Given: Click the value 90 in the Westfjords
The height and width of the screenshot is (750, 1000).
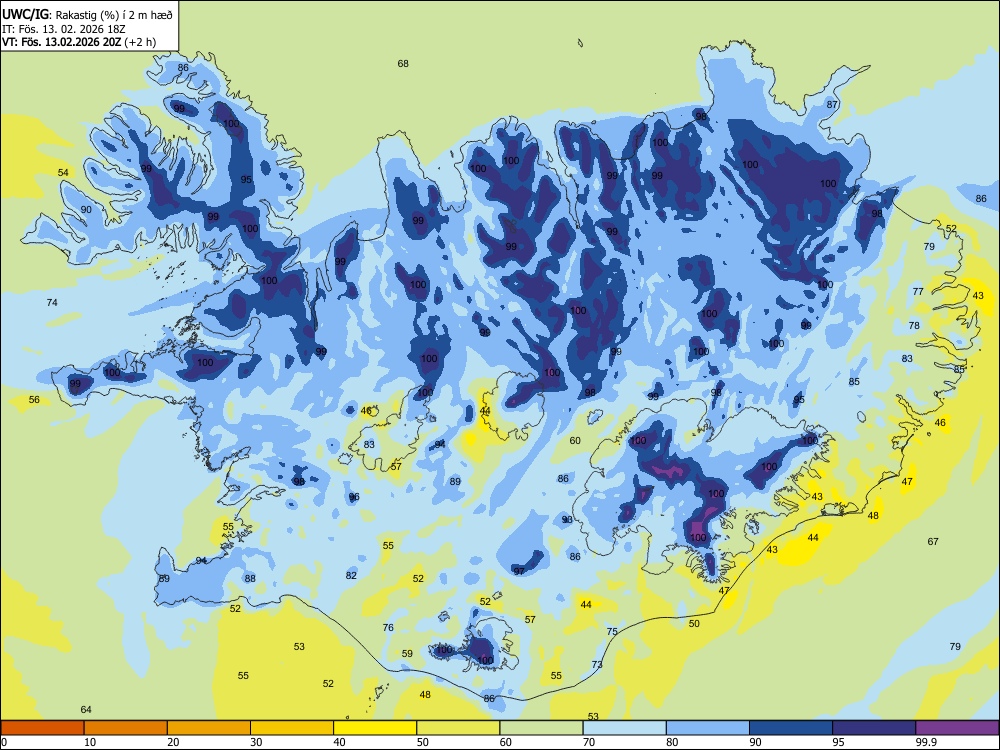Looking at the screenshot, I should click(x=86, y=210).
